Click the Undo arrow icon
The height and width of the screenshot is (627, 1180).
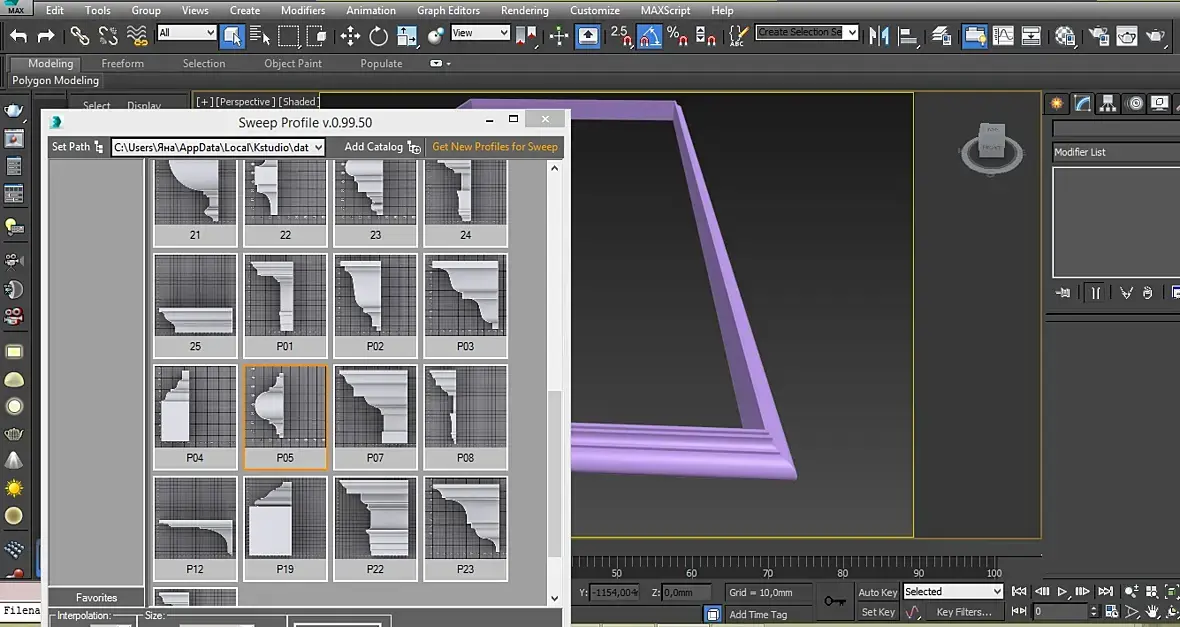click(19, 36)
